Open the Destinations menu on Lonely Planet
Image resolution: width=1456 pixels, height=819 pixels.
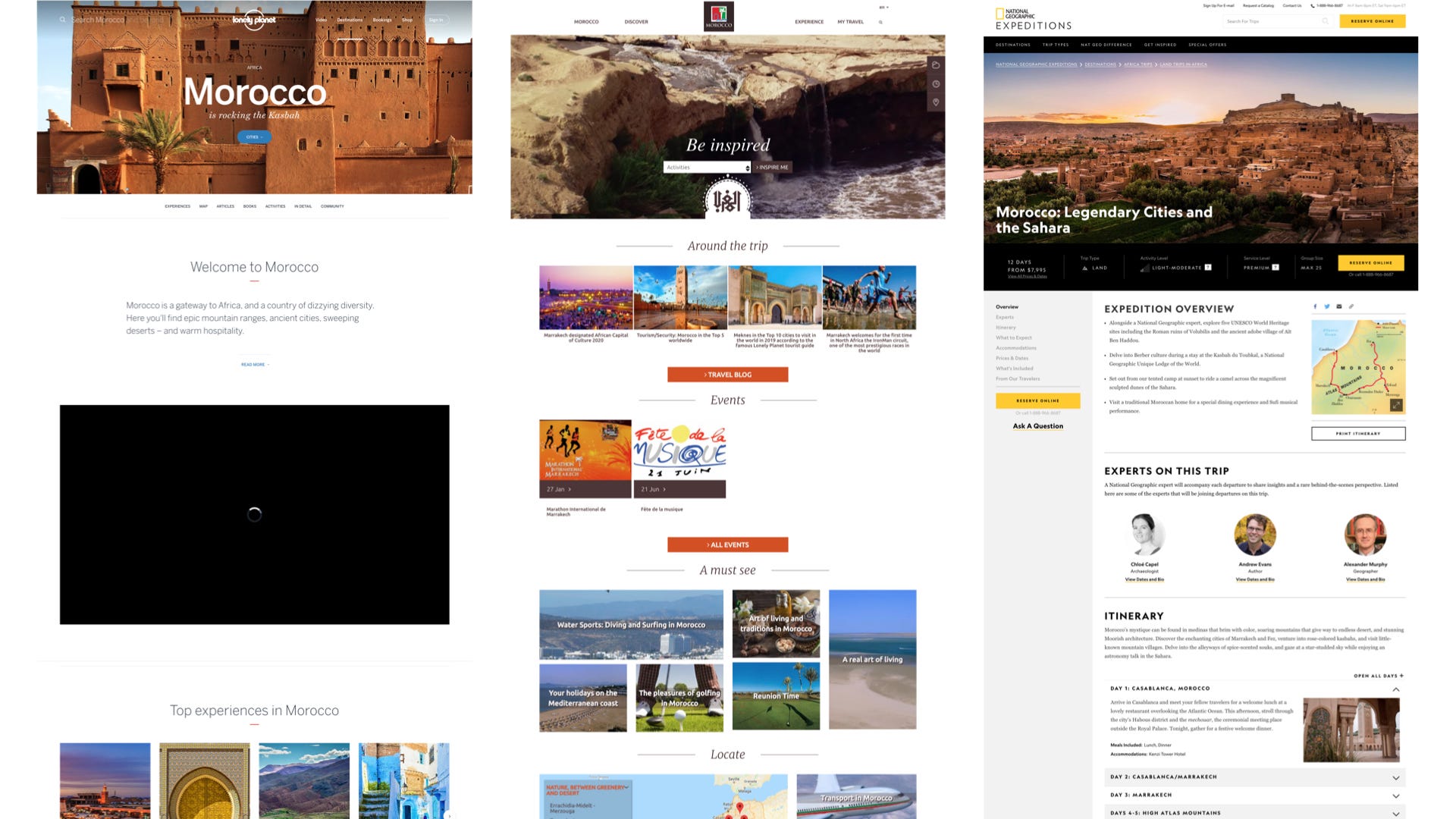tap(351, 20)
